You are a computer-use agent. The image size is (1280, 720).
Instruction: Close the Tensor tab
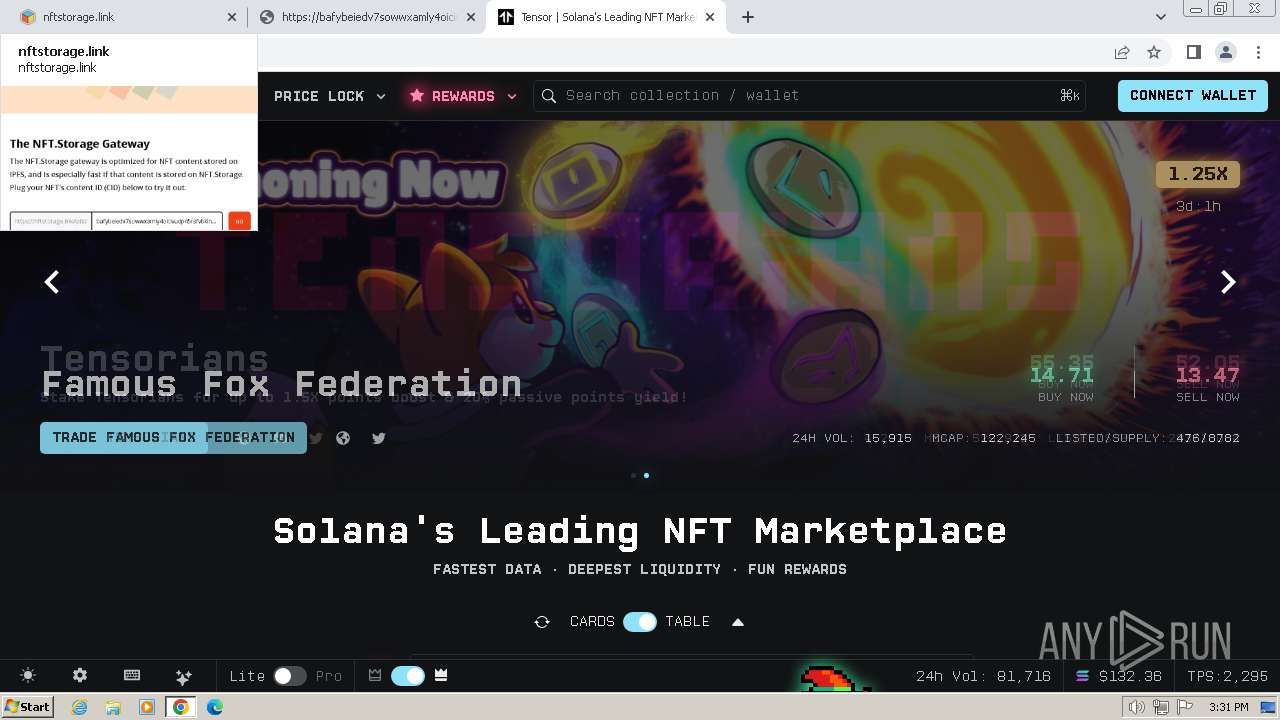click(x=711, y=17)
